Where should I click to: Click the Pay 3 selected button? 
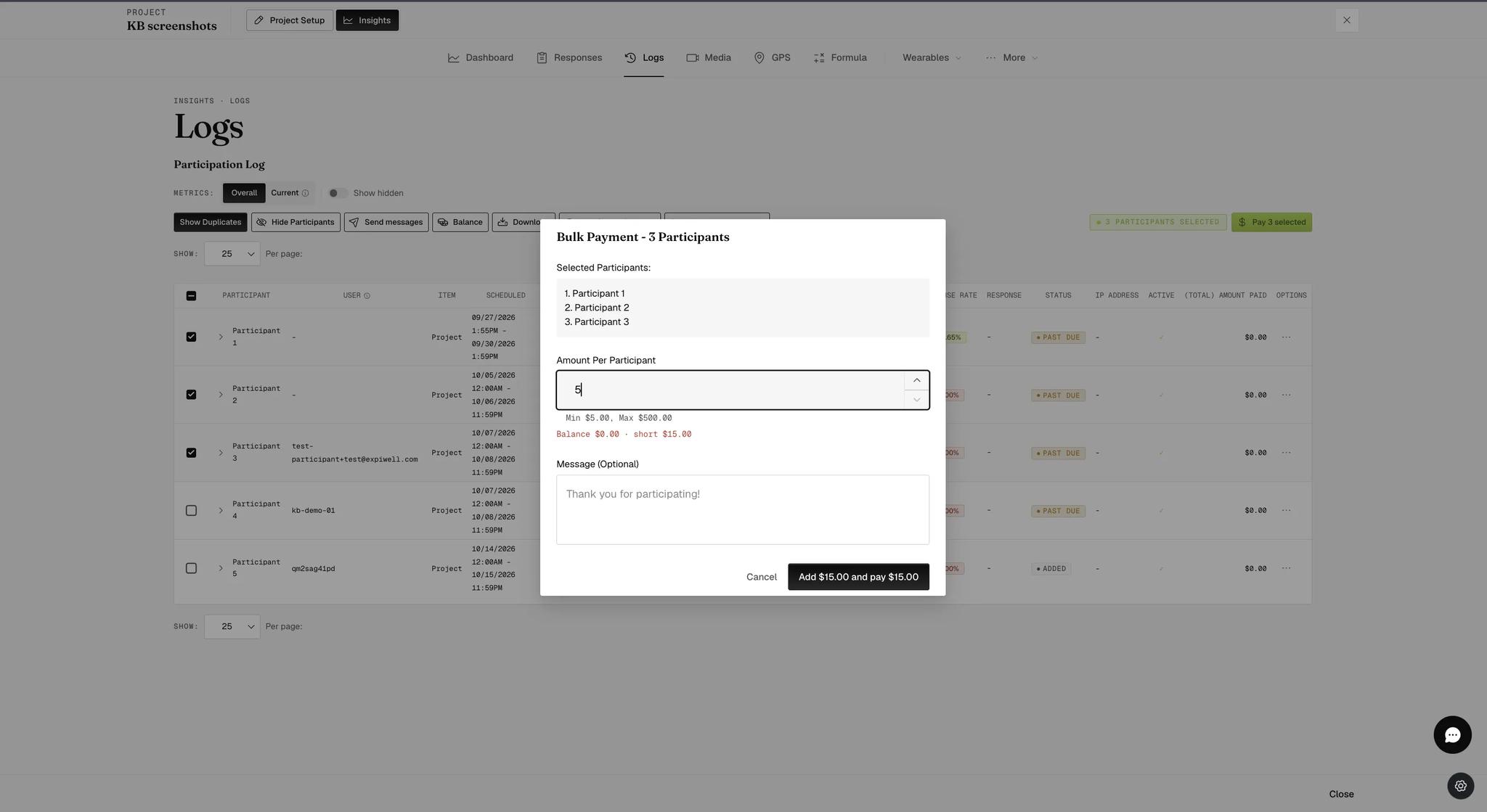pos(1271,222)
